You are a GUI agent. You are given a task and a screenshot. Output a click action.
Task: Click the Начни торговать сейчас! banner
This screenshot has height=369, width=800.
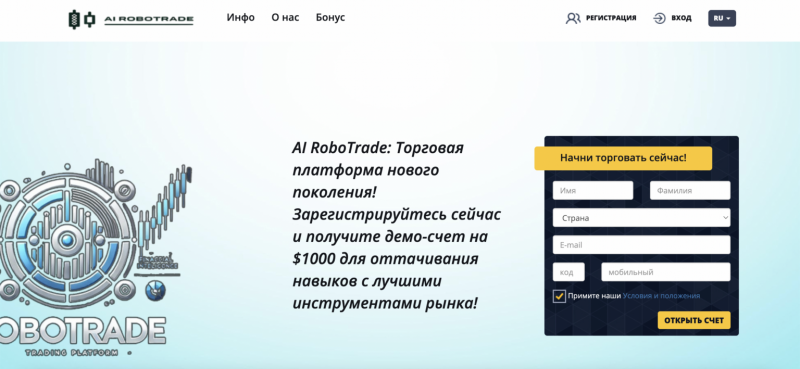623,158
